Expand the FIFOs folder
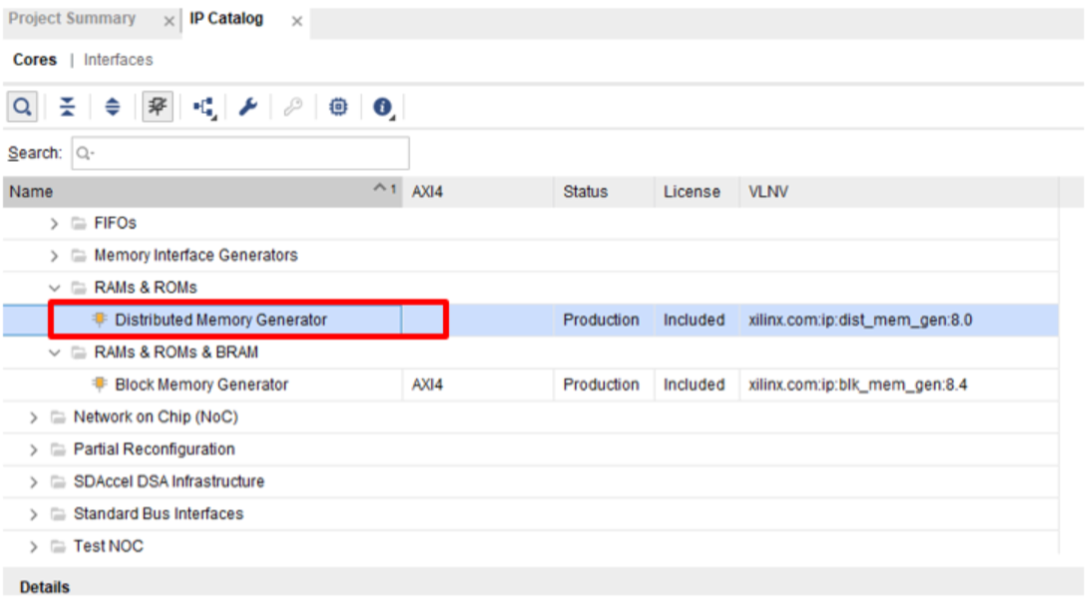 pos(55,223)
